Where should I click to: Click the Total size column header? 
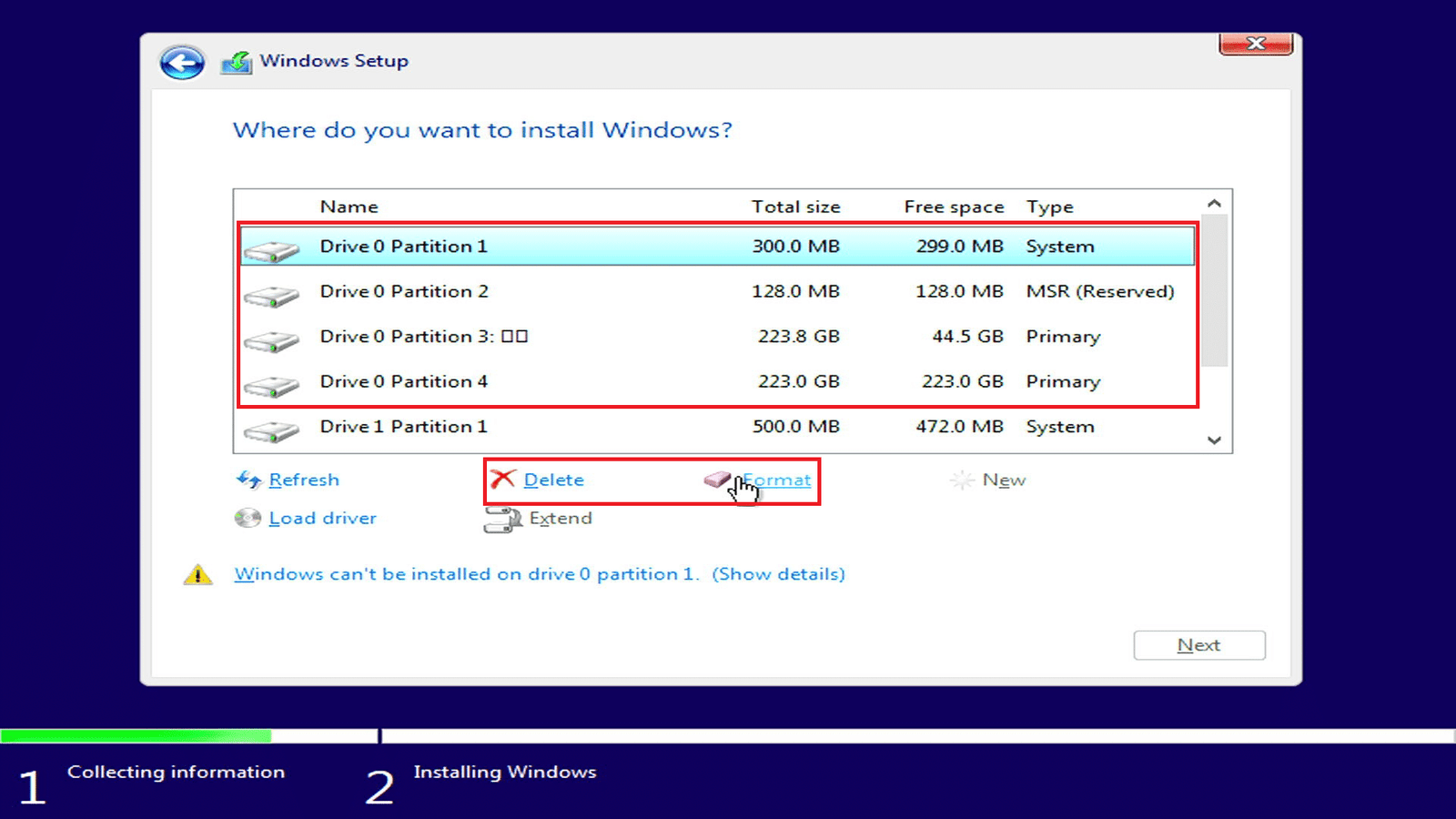tap(795, 207)
